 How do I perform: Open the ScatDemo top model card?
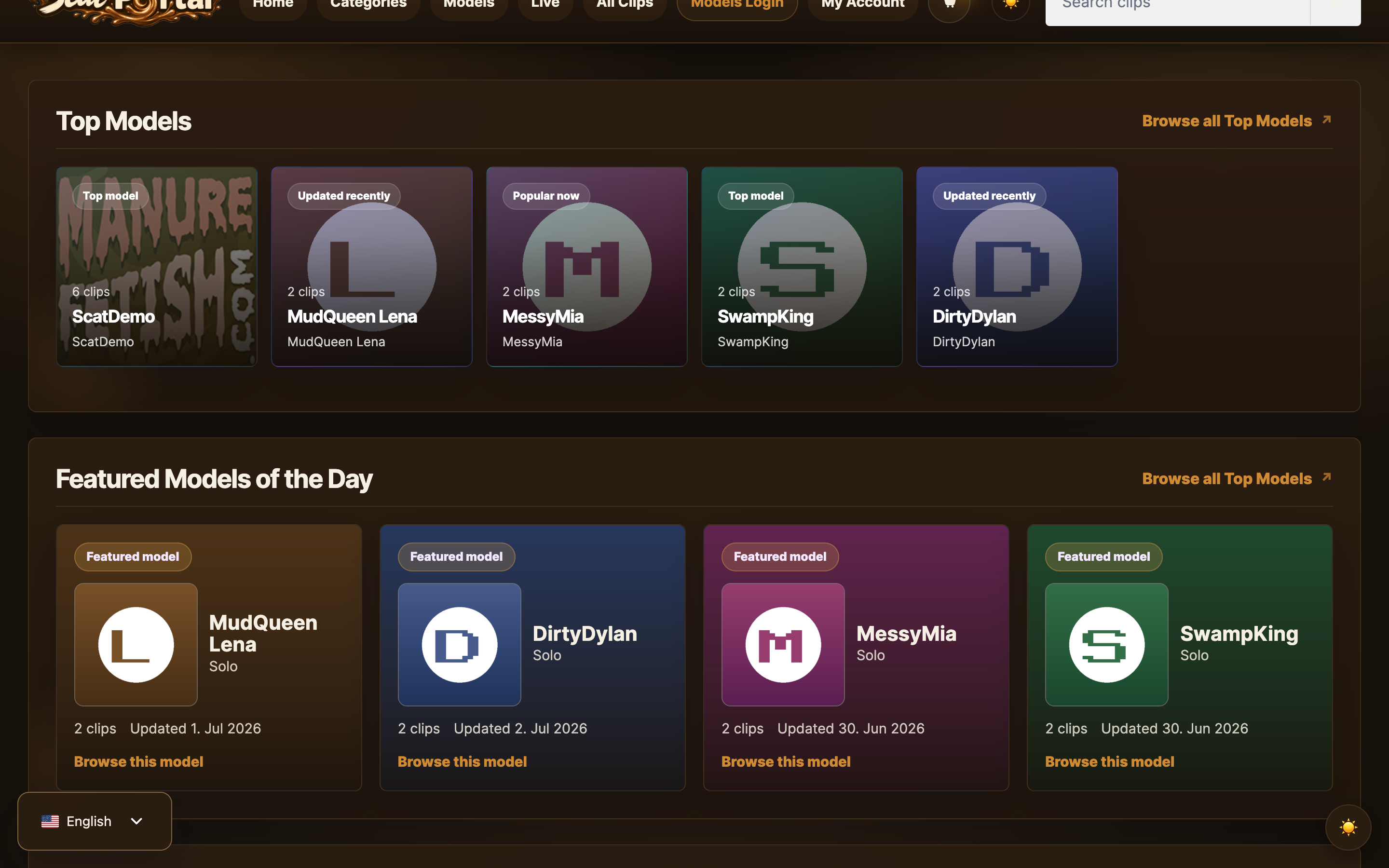point(157,267)
